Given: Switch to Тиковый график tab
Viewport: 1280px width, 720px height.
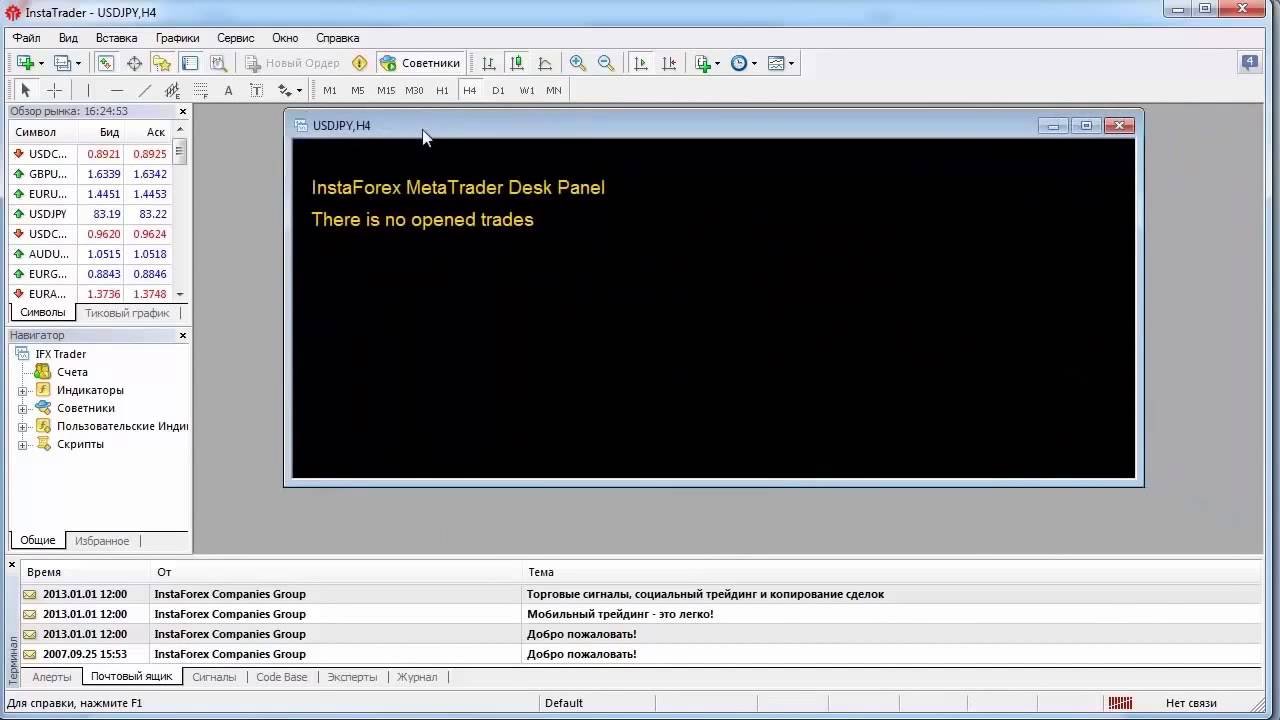Looking at the screenshot, I should (x=127, y=313).
